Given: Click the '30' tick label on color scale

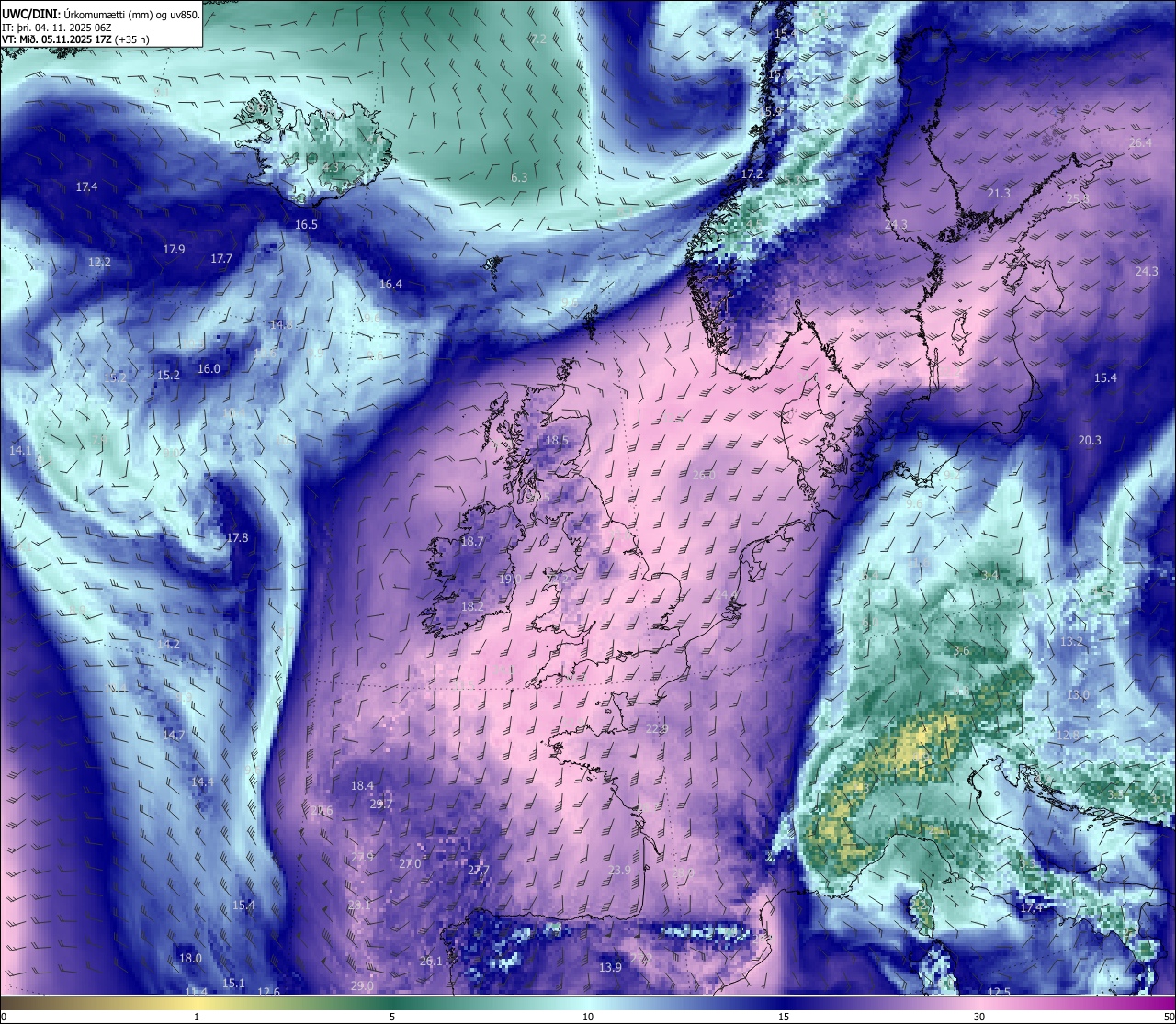Looking at the screenshot, I should [980, 1017].
